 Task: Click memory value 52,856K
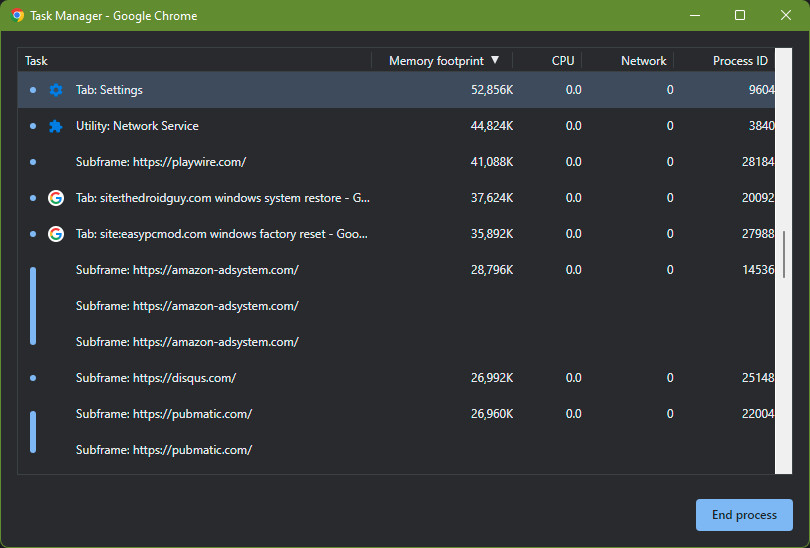pos(492,90)
